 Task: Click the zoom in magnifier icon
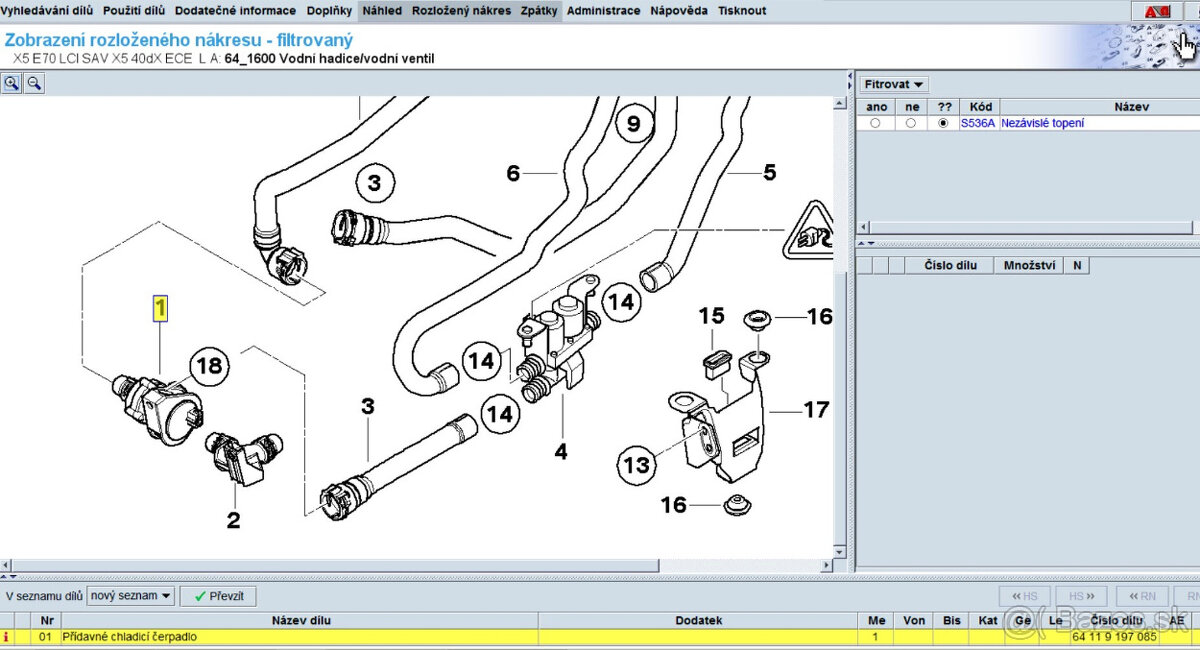pyautogui.click(x=12, y=84)
